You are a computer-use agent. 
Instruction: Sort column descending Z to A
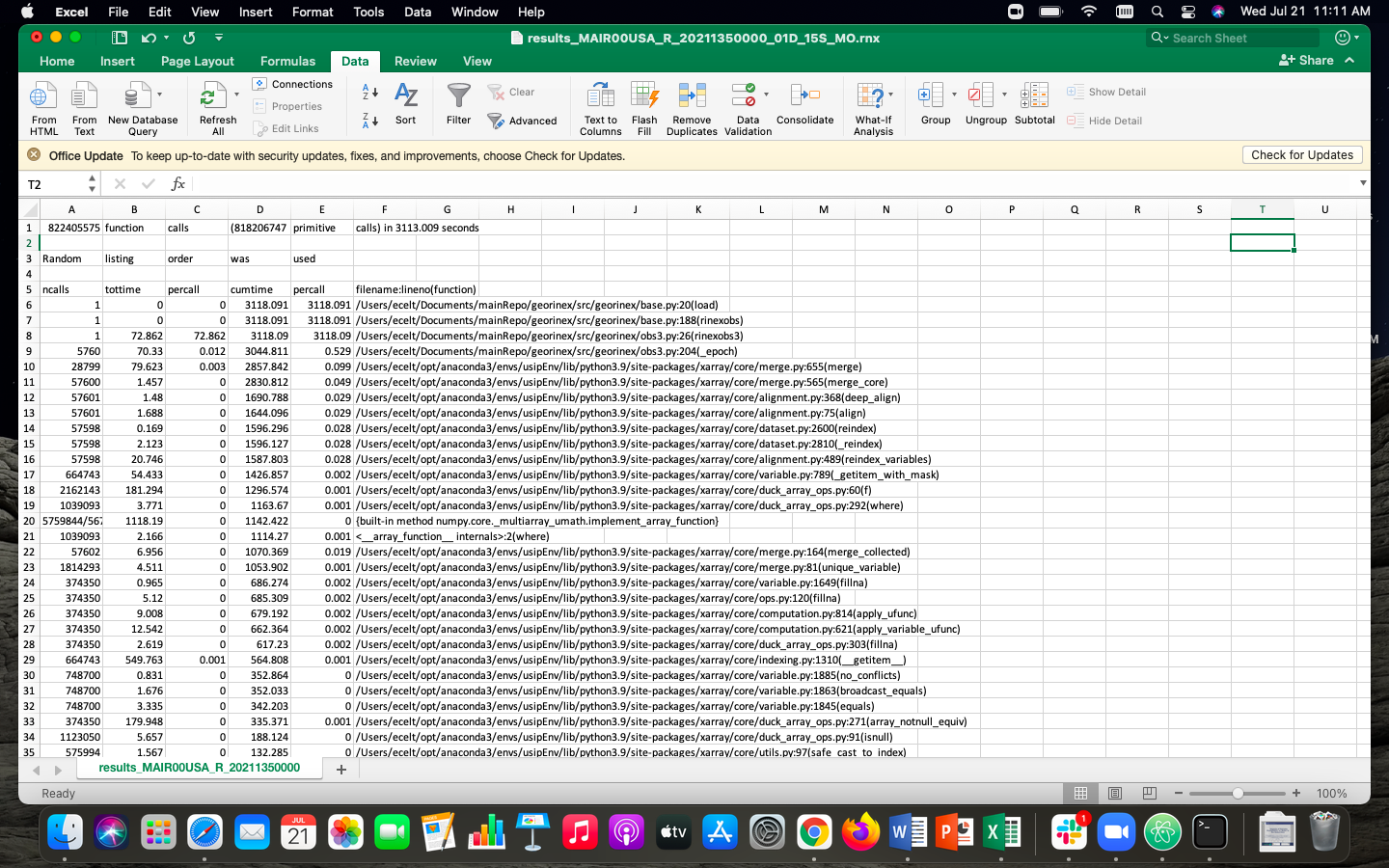(369, 120)
